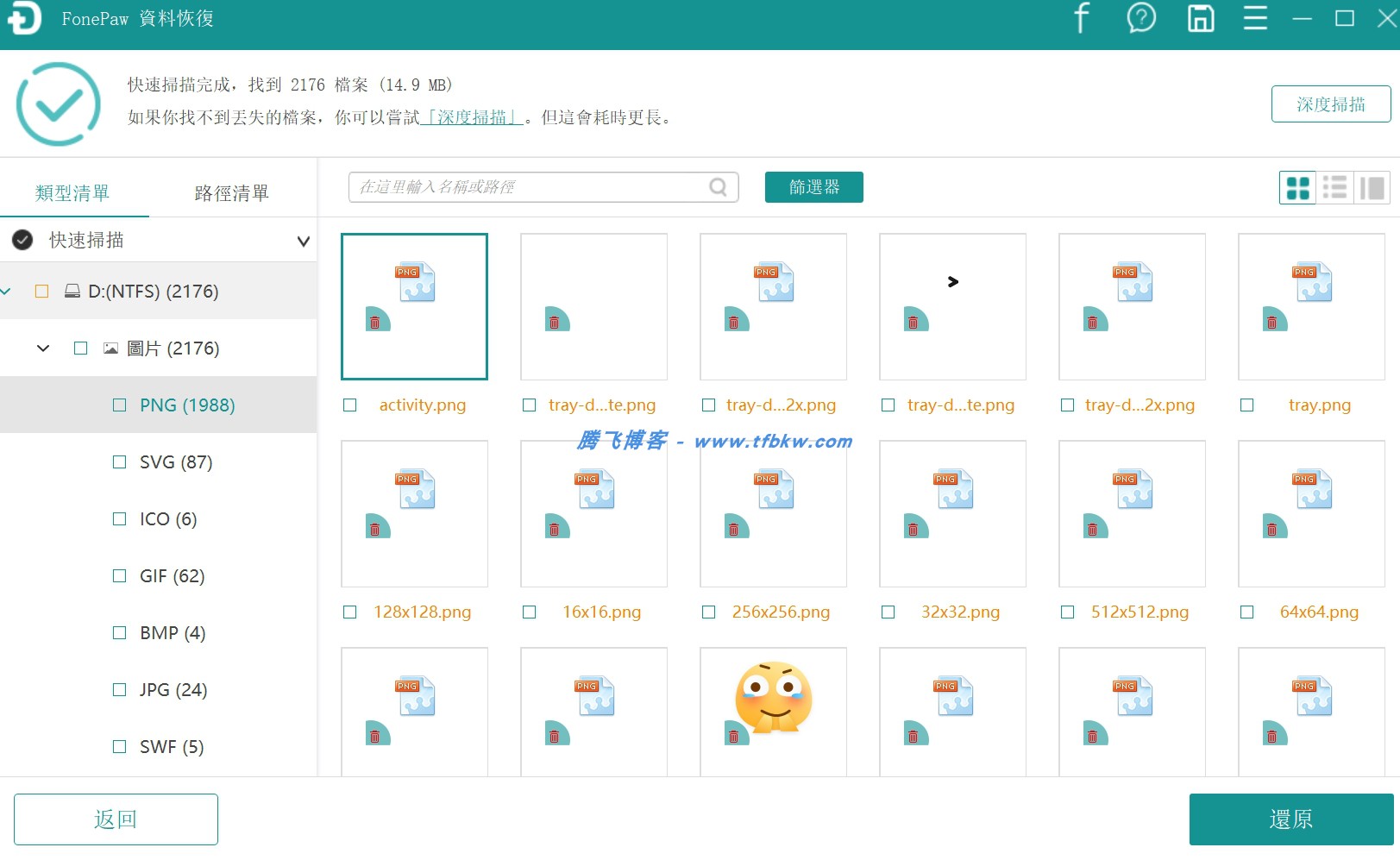Click the Facebook icon in the title bar

[1081, 17]
